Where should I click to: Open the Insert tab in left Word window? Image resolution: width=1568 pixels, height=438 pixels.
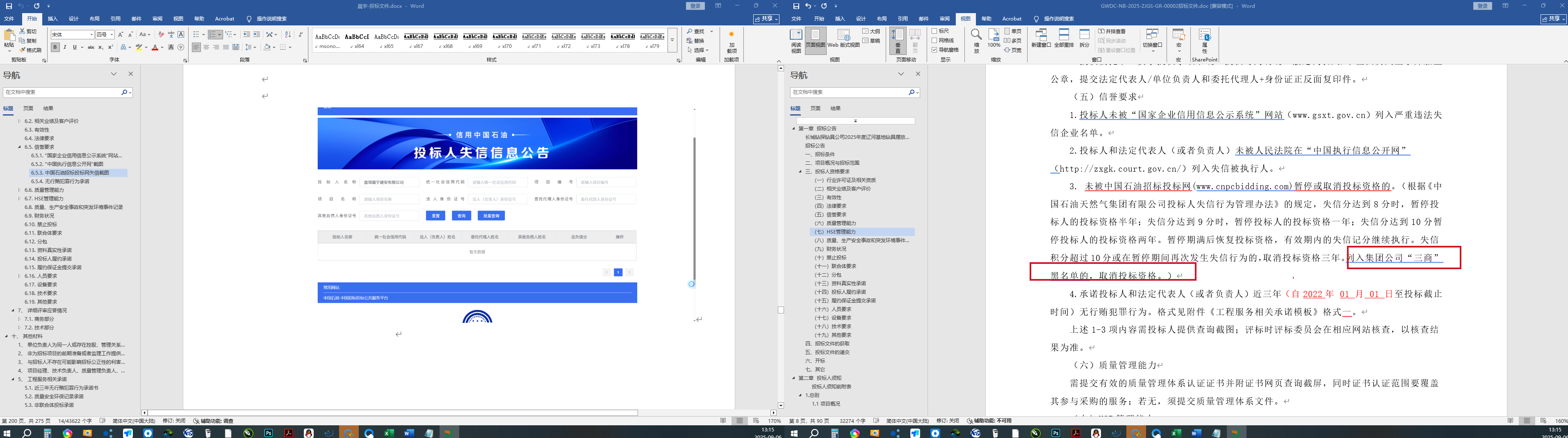tap(52, 19)
